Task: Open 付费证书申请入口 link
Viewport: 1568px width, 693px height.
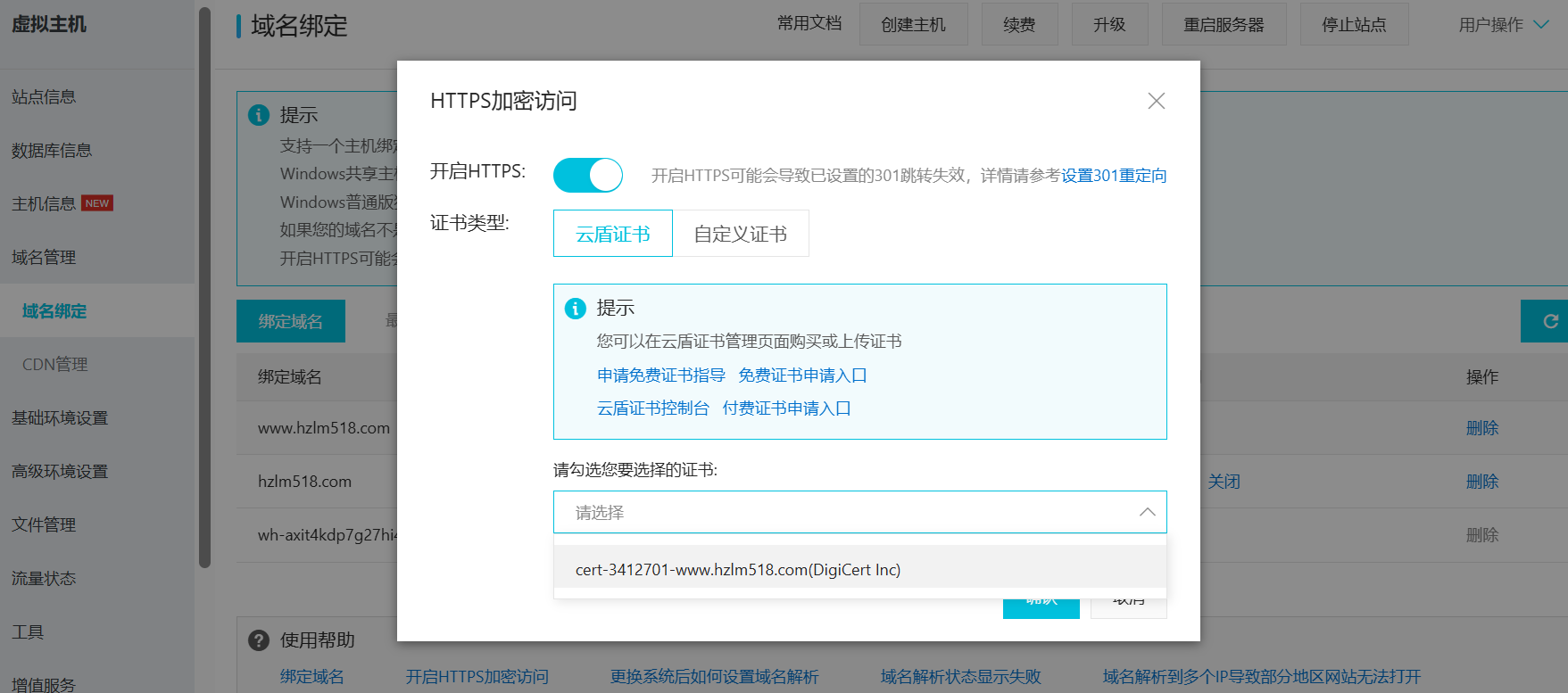Action: click(x=786, y=408)
